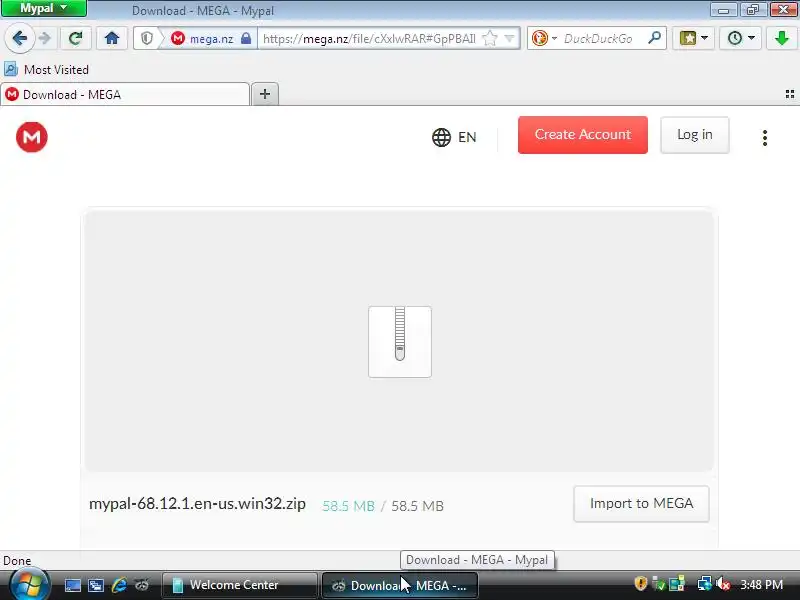Viewport: 800px width, 600px height.
Task: Click Download MEGA taskbar button
Action: [x=400, y=585]
